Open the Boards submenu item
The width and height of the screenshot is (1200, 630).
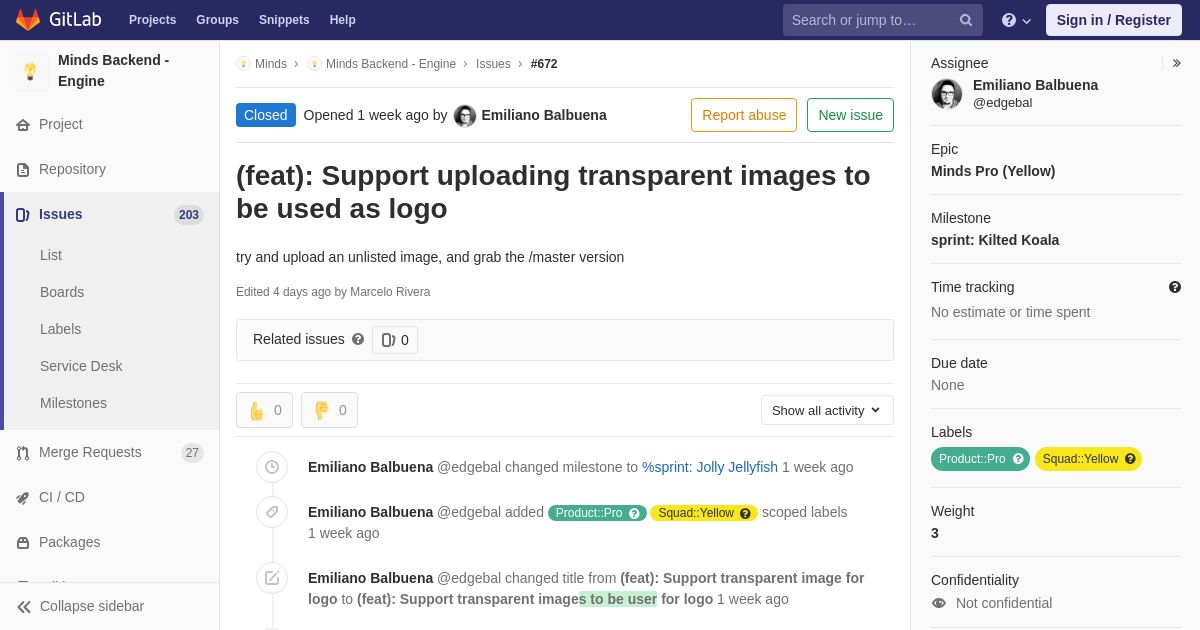[62, 292]
